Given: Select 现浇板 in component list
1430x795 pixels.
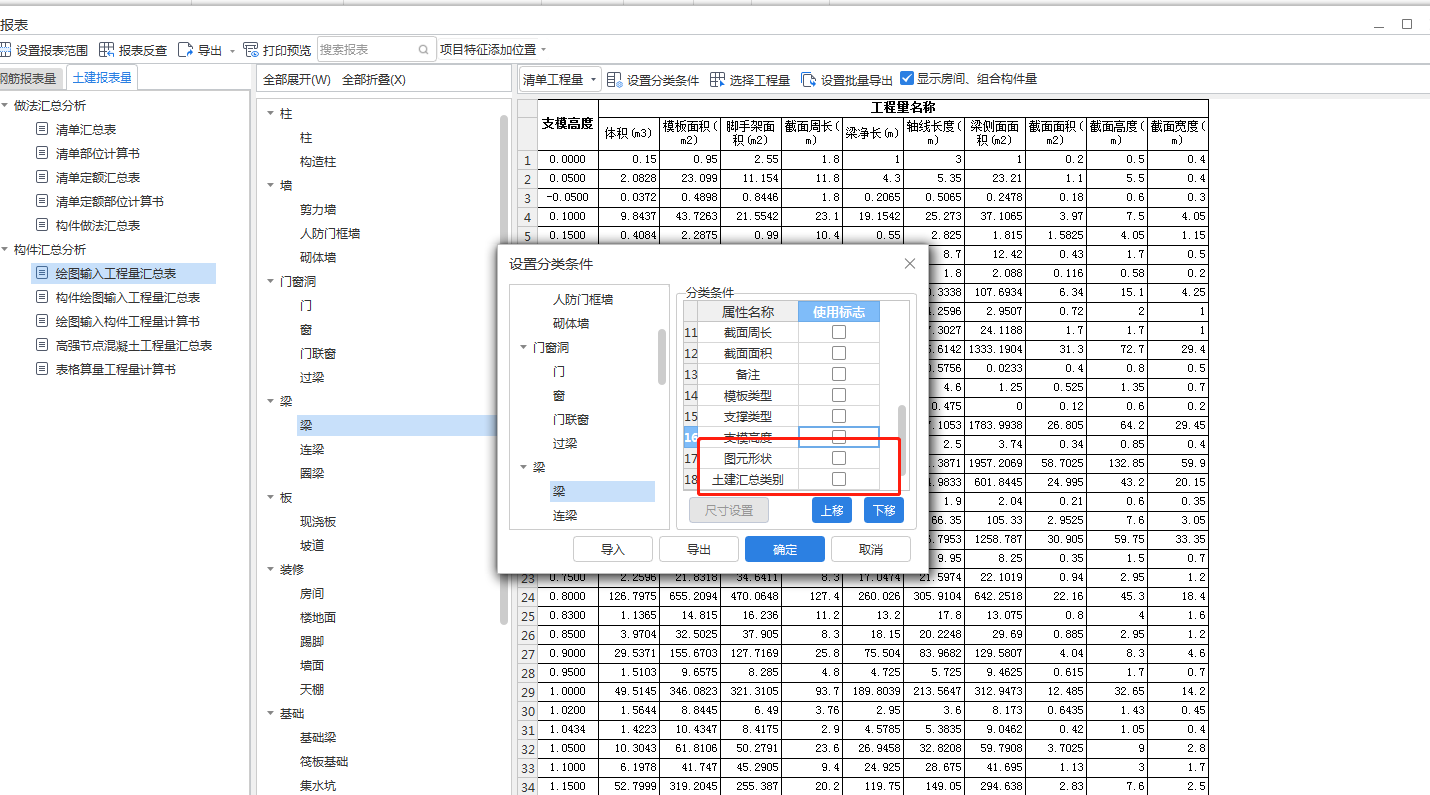Looking at the screenshot, I should coord(318,521).
